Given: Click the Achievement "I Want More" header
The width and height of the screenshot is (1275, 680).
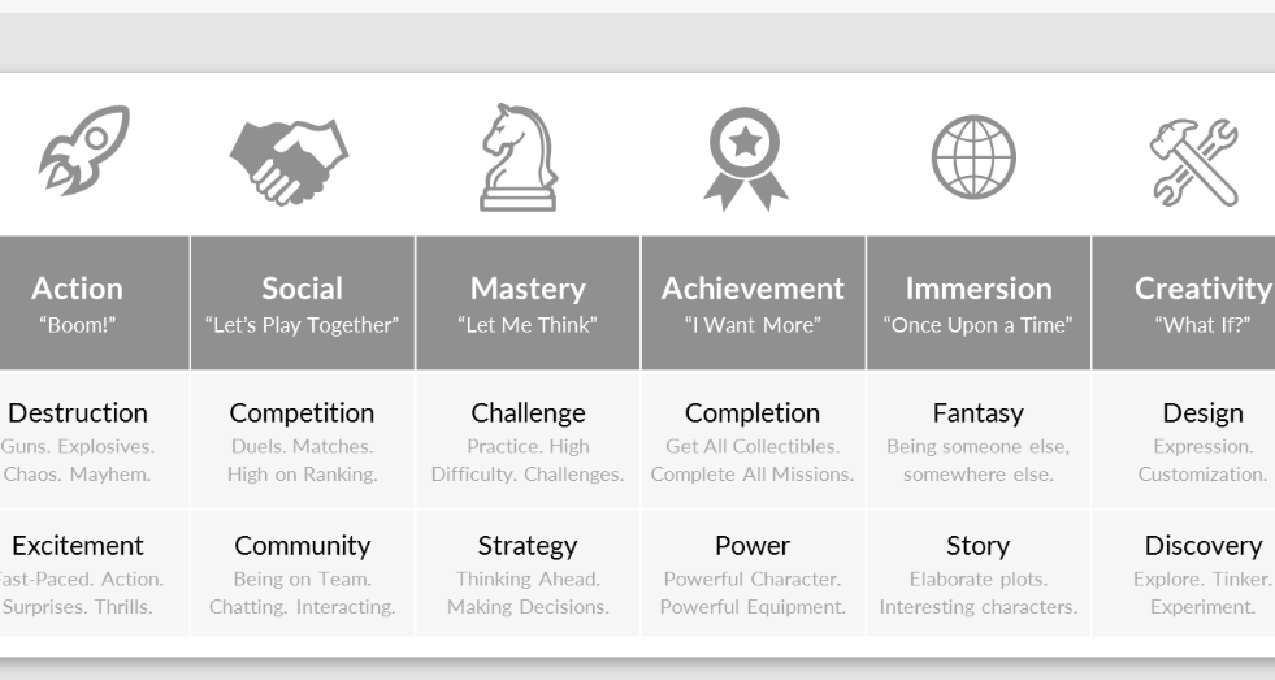Looking at the screenshot, I should (753, 303).
